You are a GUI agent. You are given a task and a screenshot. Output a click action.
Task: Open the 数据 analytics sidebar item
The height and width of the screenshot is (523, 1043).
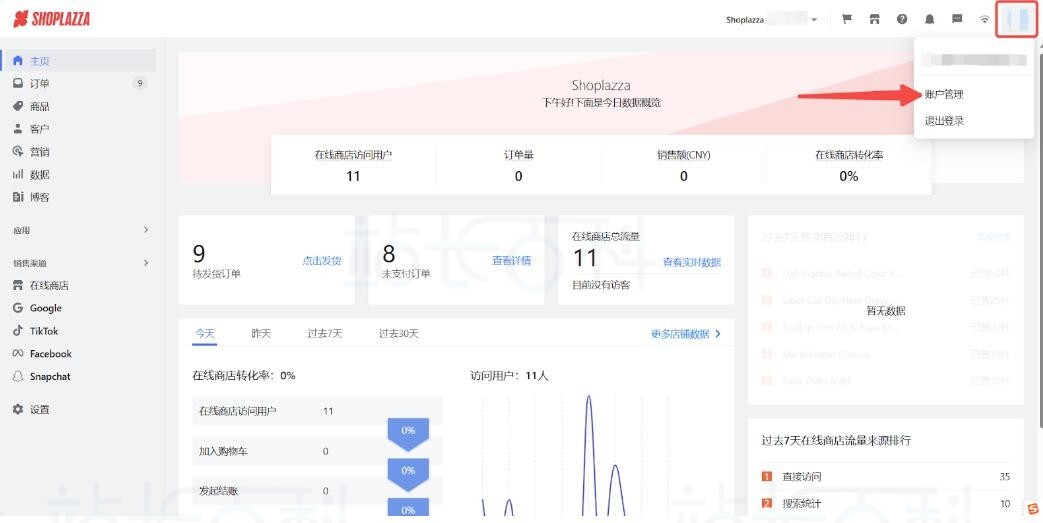coord(78,174)
